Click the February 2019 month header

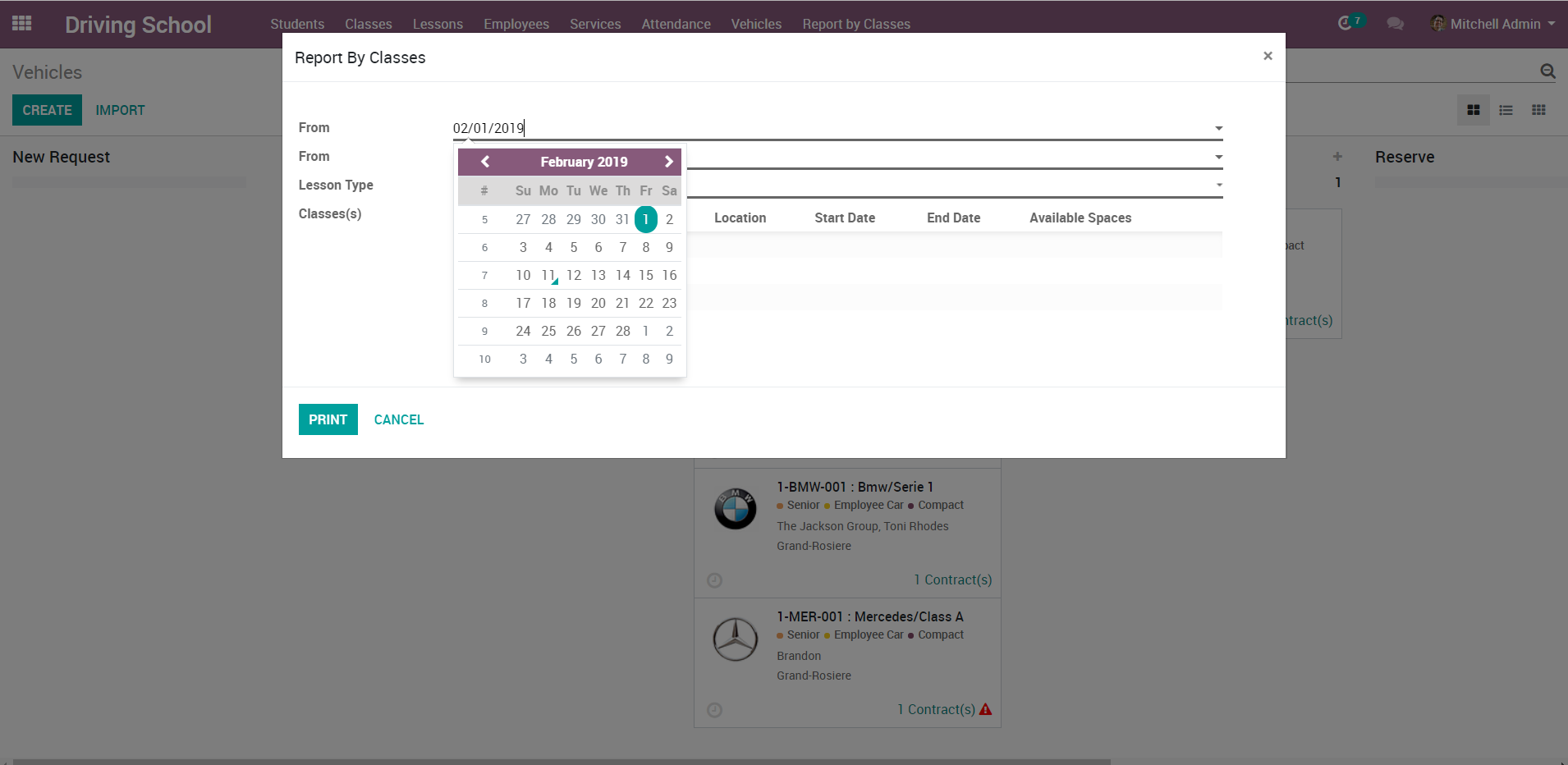pyautogui.click(x=584, y=162)
